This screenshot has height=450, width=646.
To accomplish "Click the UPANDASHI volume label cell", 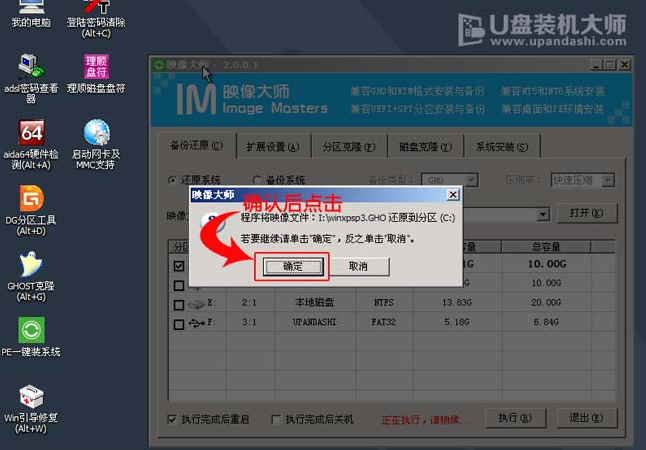I will [314, 322].
